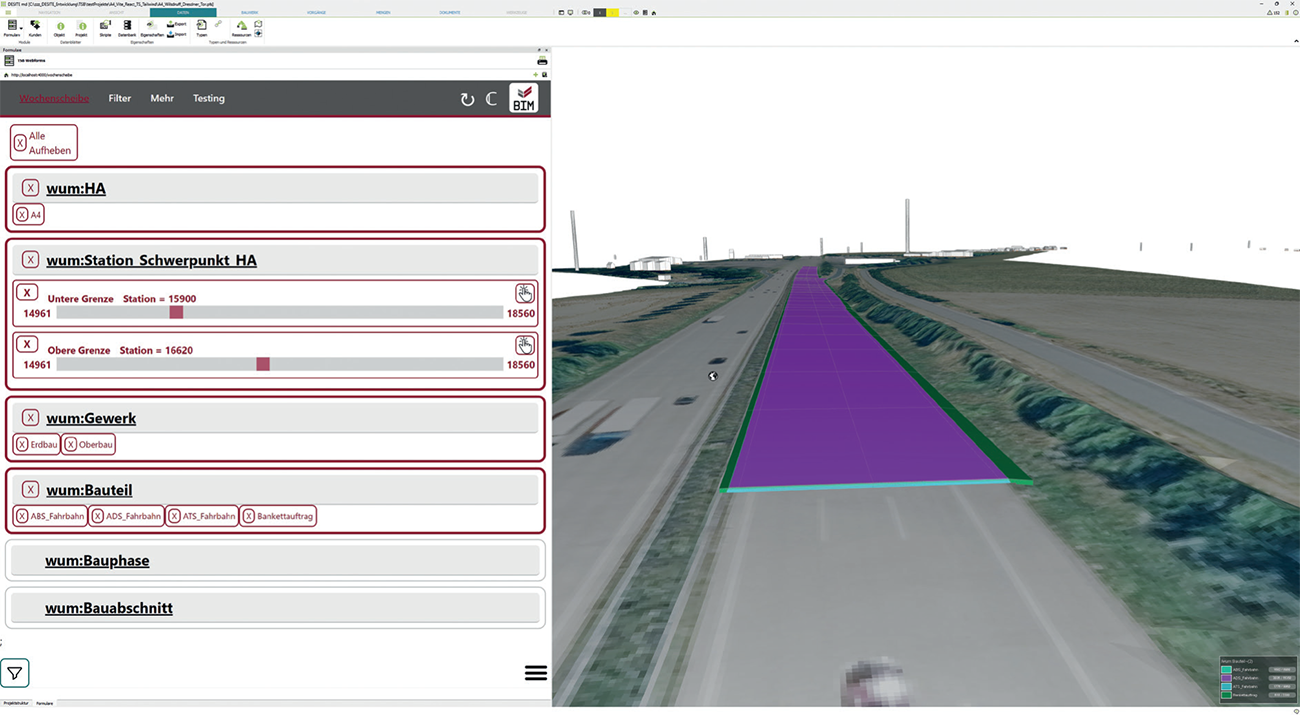
Task: Click the Alle Aufheben button
Action: coord(43,143)
